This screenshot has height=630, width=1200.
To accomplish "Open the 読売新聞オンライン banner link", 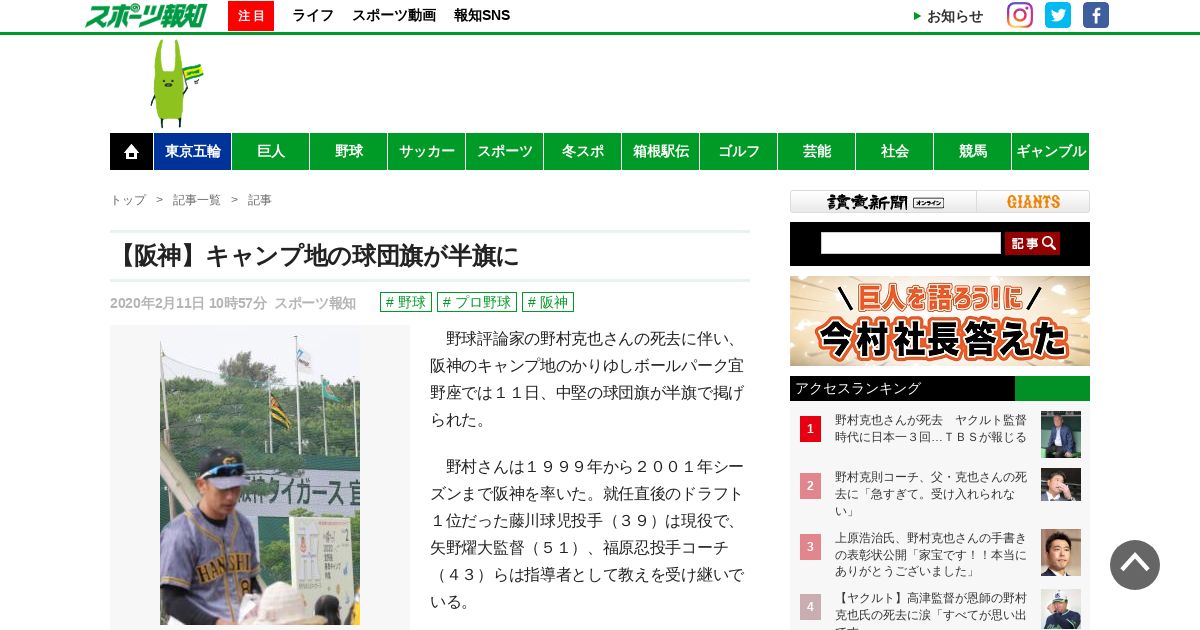I will pos(884,202).
